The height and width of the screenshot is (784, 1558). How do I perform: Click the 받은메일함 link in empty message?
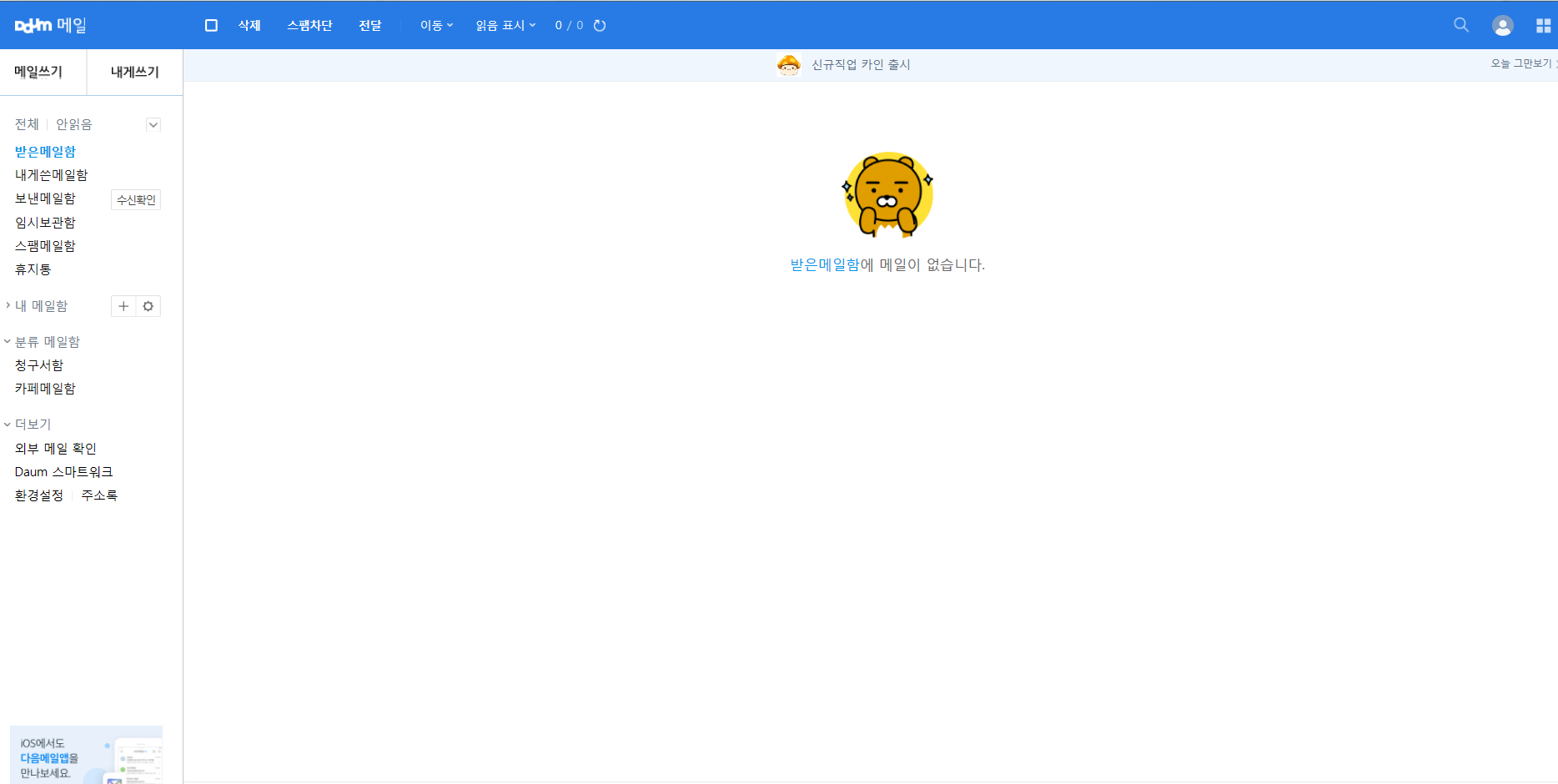[825, 265]
